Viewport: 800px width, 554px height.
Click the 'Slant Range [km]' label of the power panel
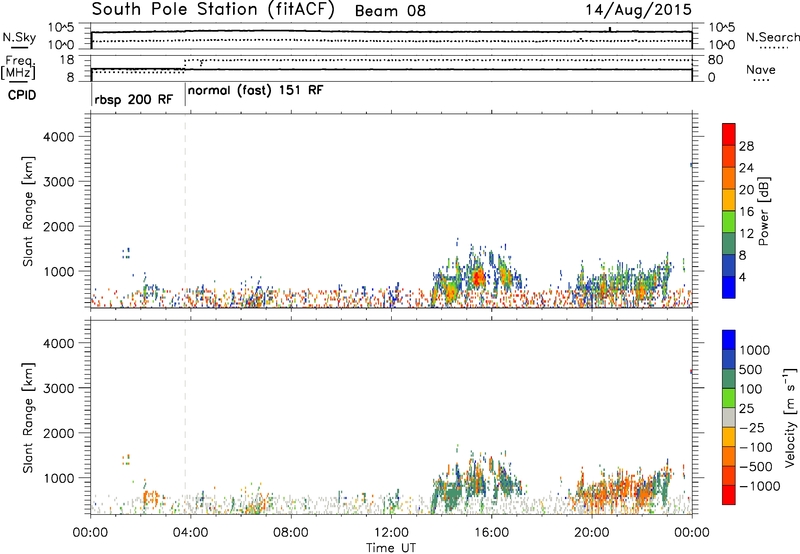click(x=28, y=211)
